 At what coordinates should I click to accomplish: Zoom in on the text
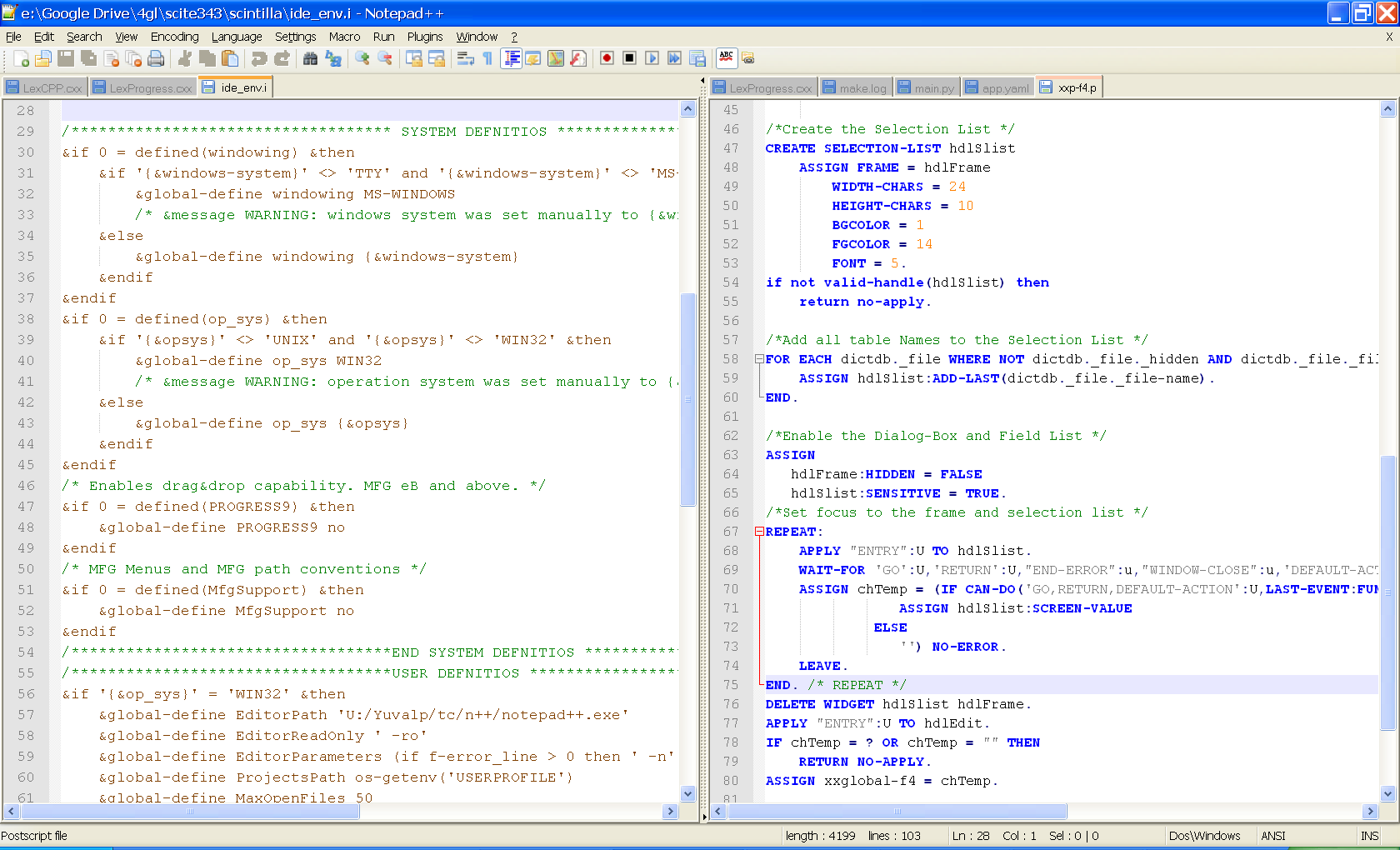(362, 58)
